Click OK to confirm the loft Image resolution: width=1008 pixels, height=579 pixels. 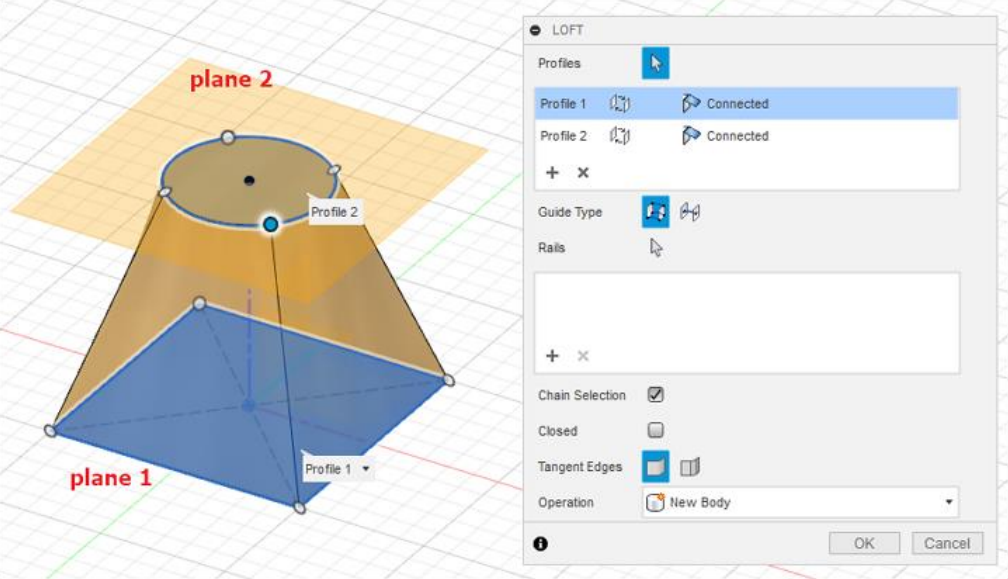(x=864, y=543)
